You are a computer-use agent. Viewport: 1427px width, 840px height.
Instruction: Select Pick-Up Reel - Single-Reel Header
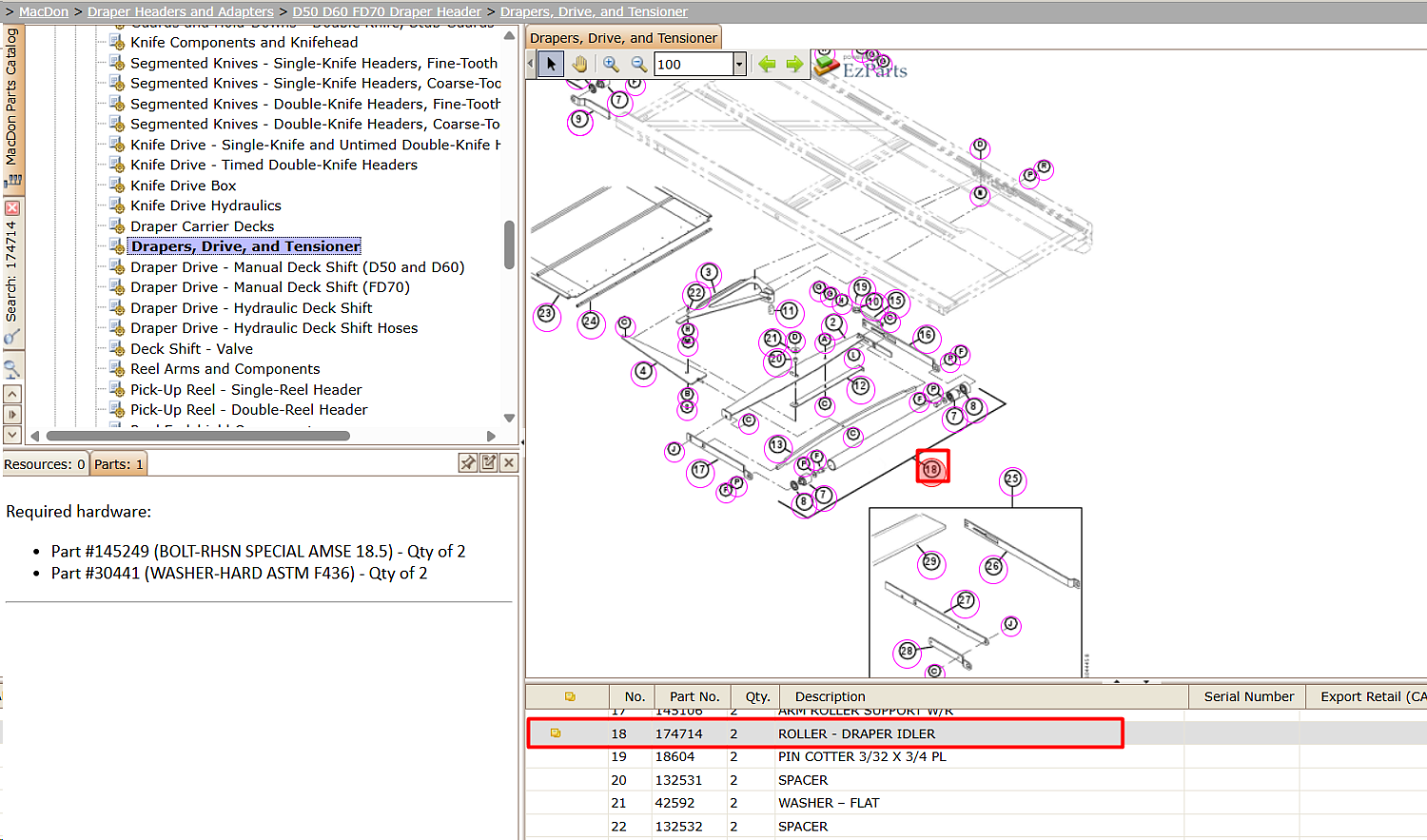click(x=246, y=390)
